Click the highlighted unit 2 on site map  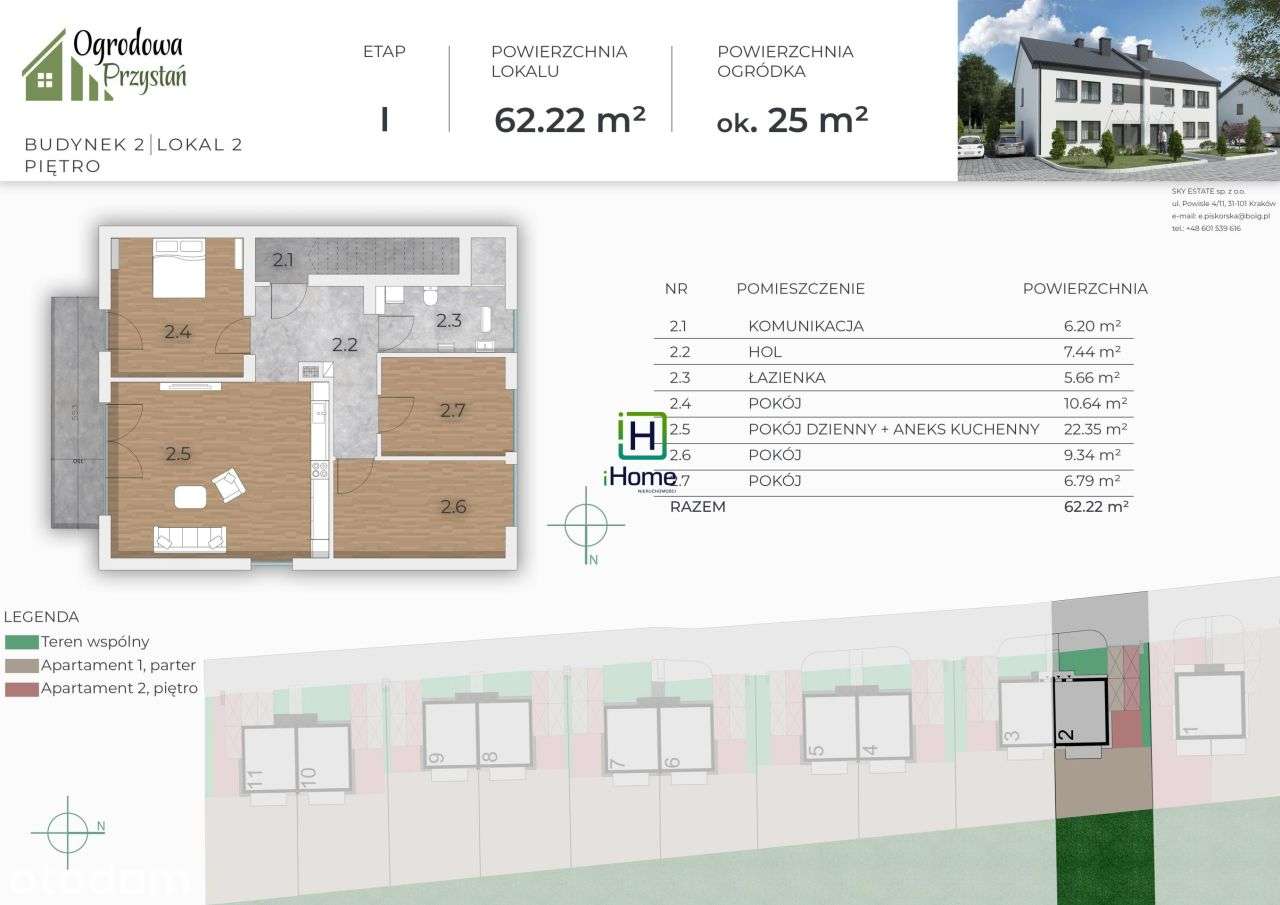click(1082, 712)
